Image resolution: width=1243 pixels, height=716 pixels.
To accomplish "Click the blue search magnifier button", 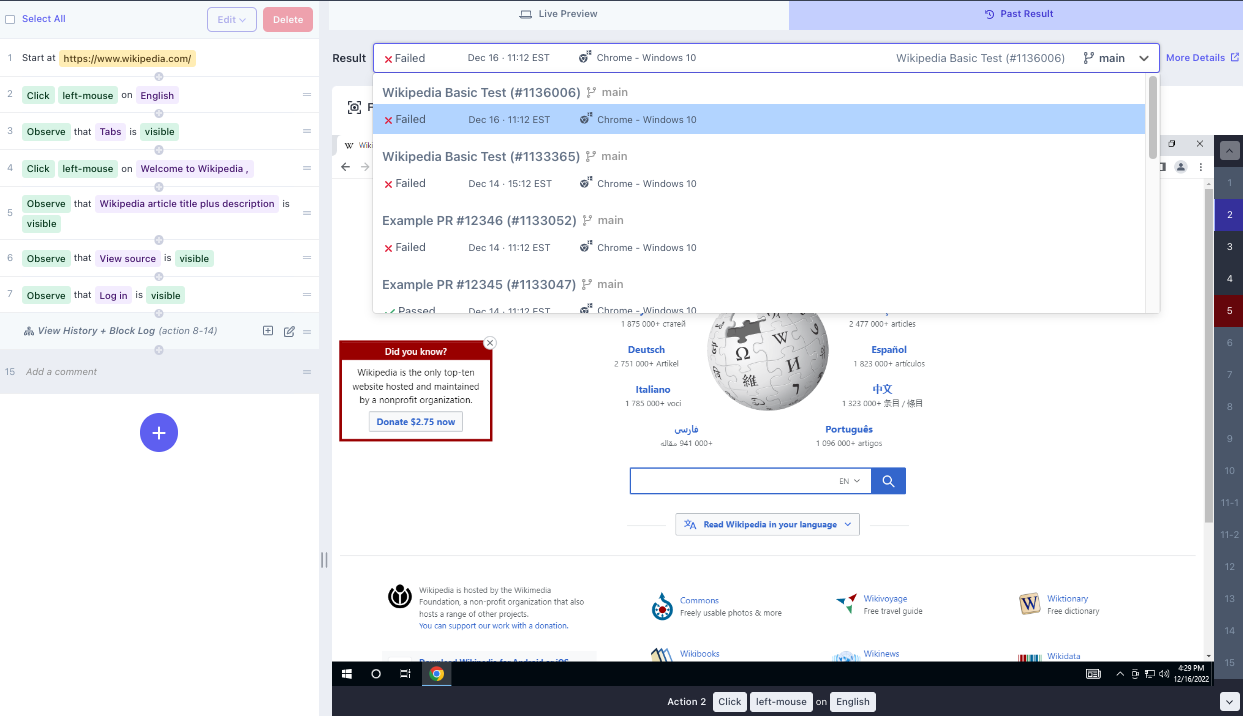I will 888,481.
